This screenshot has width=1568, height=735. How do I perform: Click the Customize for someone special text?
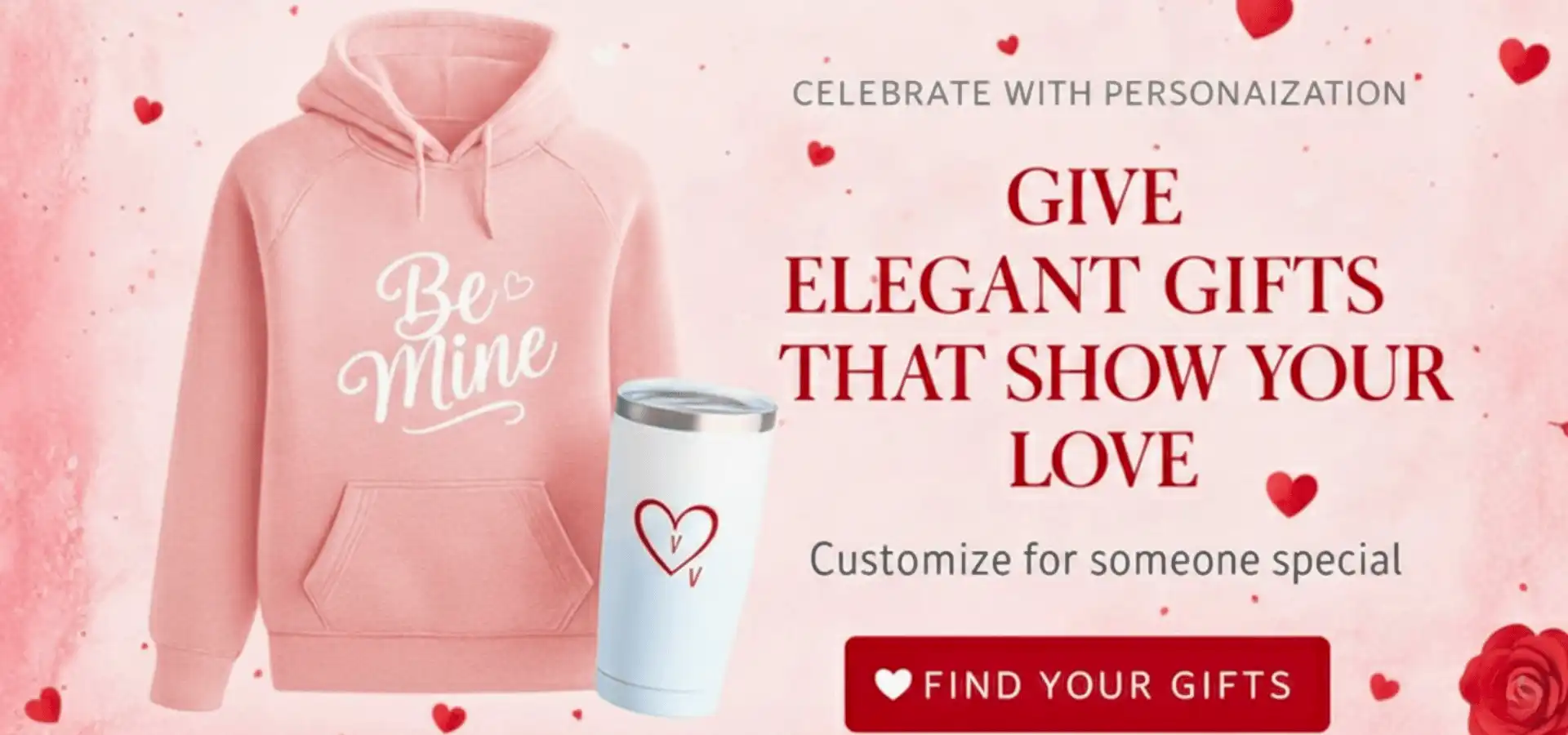click(1106, 560)
